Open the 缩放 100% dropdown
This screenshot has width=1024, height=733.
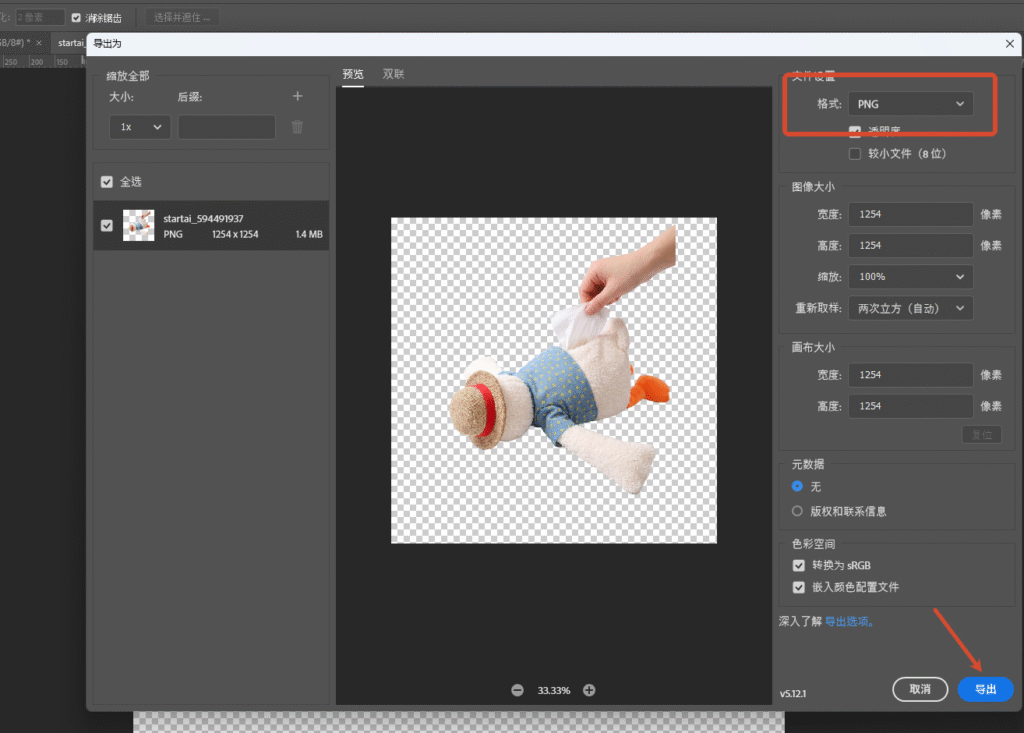(910, 277)
